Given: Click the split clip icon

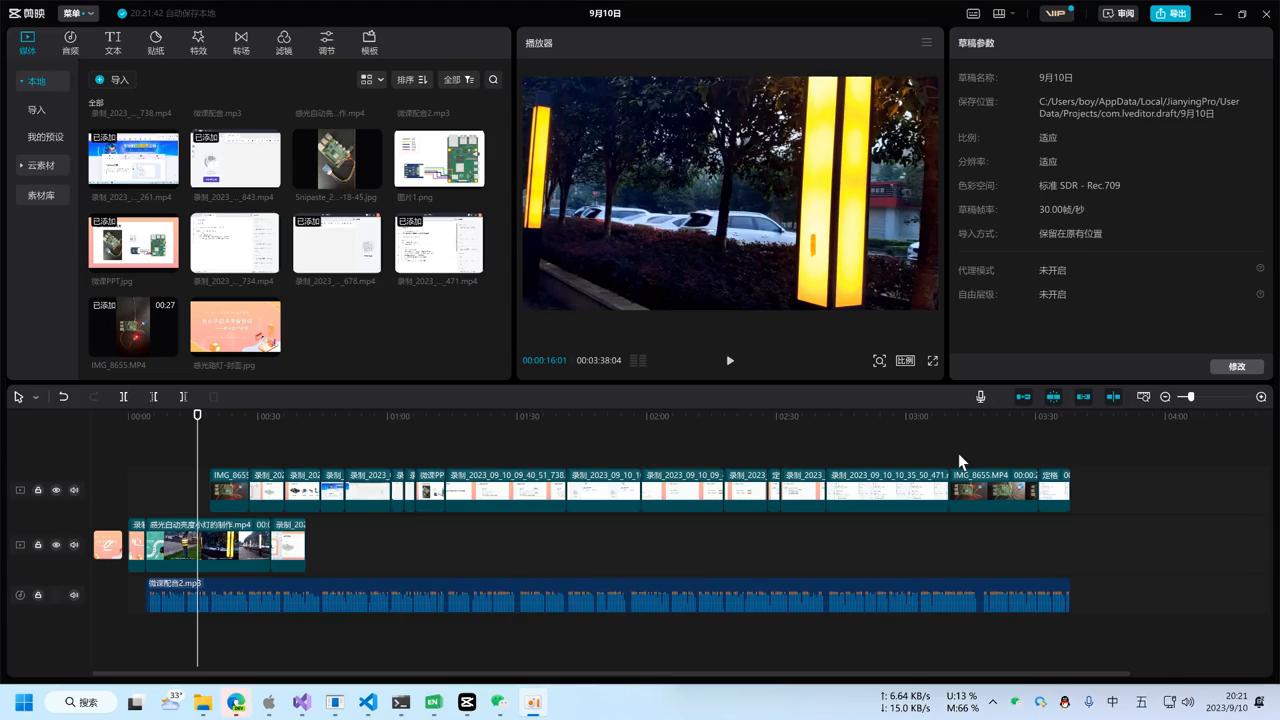Looking at the screenshot, I should (123, 397).
